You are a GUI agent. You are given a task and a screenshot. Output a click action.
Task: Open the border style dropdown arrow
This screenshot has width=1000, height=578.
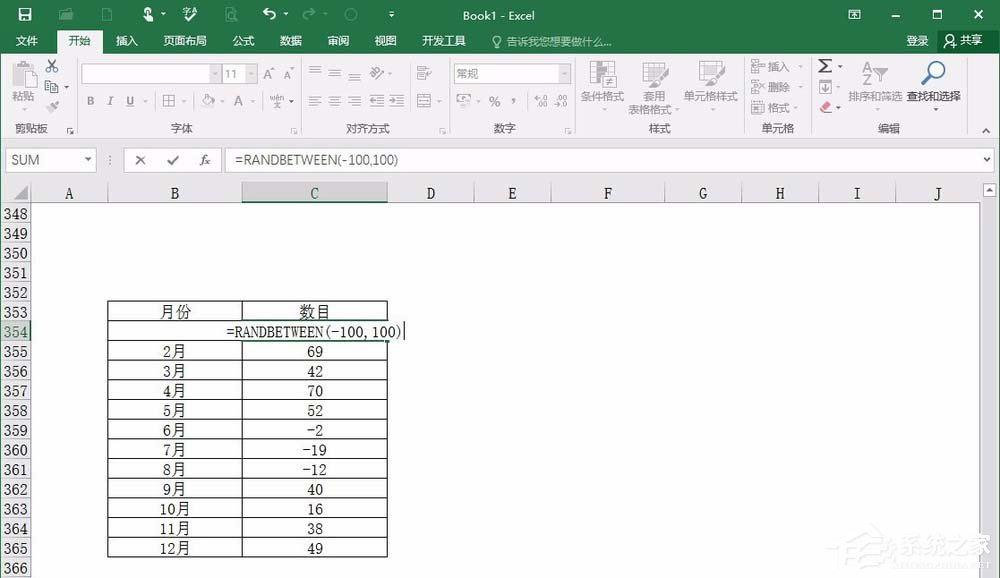(x=184, y=101)
